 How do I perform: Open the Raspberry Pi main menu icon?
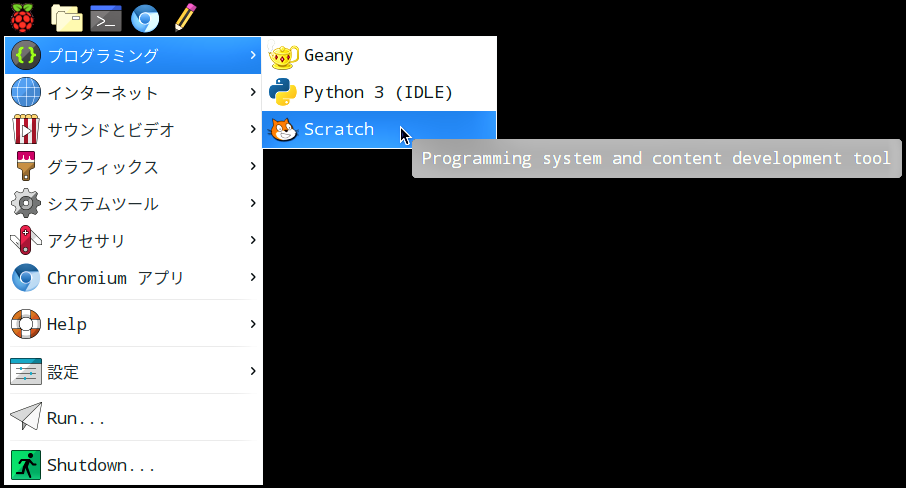point(22,18)
